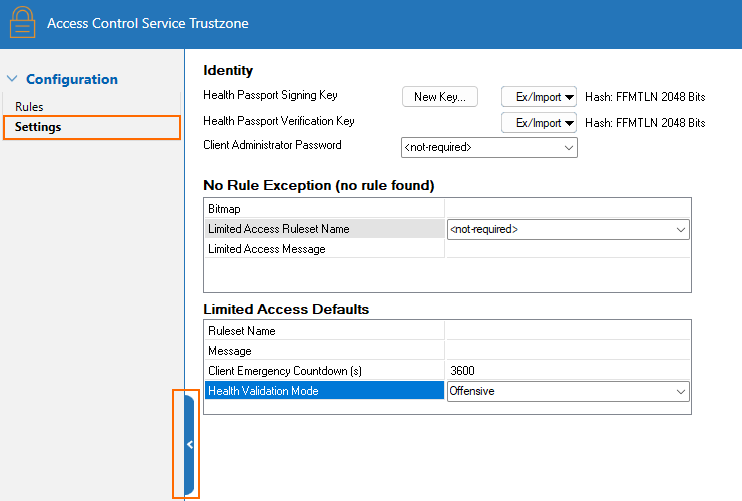The image size is (742, 501).
Task: Open Ex/Import menu for Verification Key
Action: click(x=539, y=123)
